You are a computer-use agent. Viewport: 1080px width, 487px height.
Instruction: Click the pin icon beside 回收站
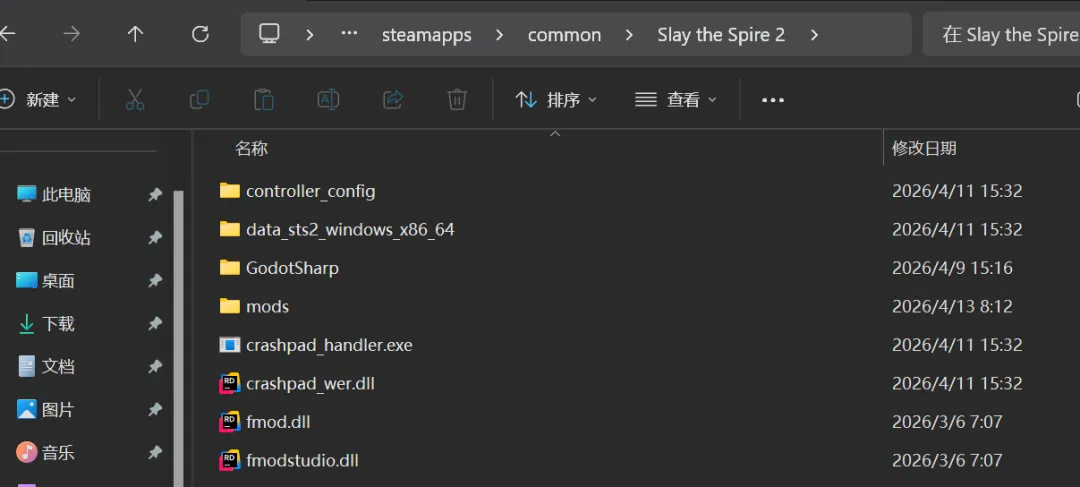point(155,238)
